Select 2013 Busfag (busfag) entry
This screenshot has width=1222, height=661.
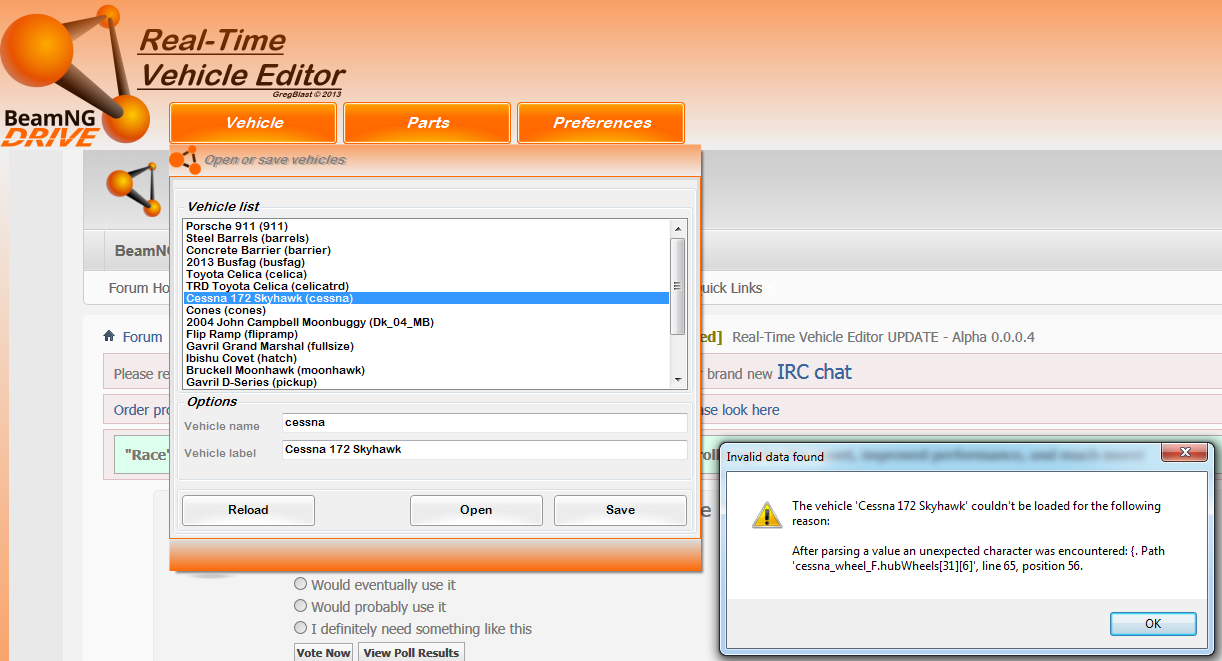coord(427,262)
